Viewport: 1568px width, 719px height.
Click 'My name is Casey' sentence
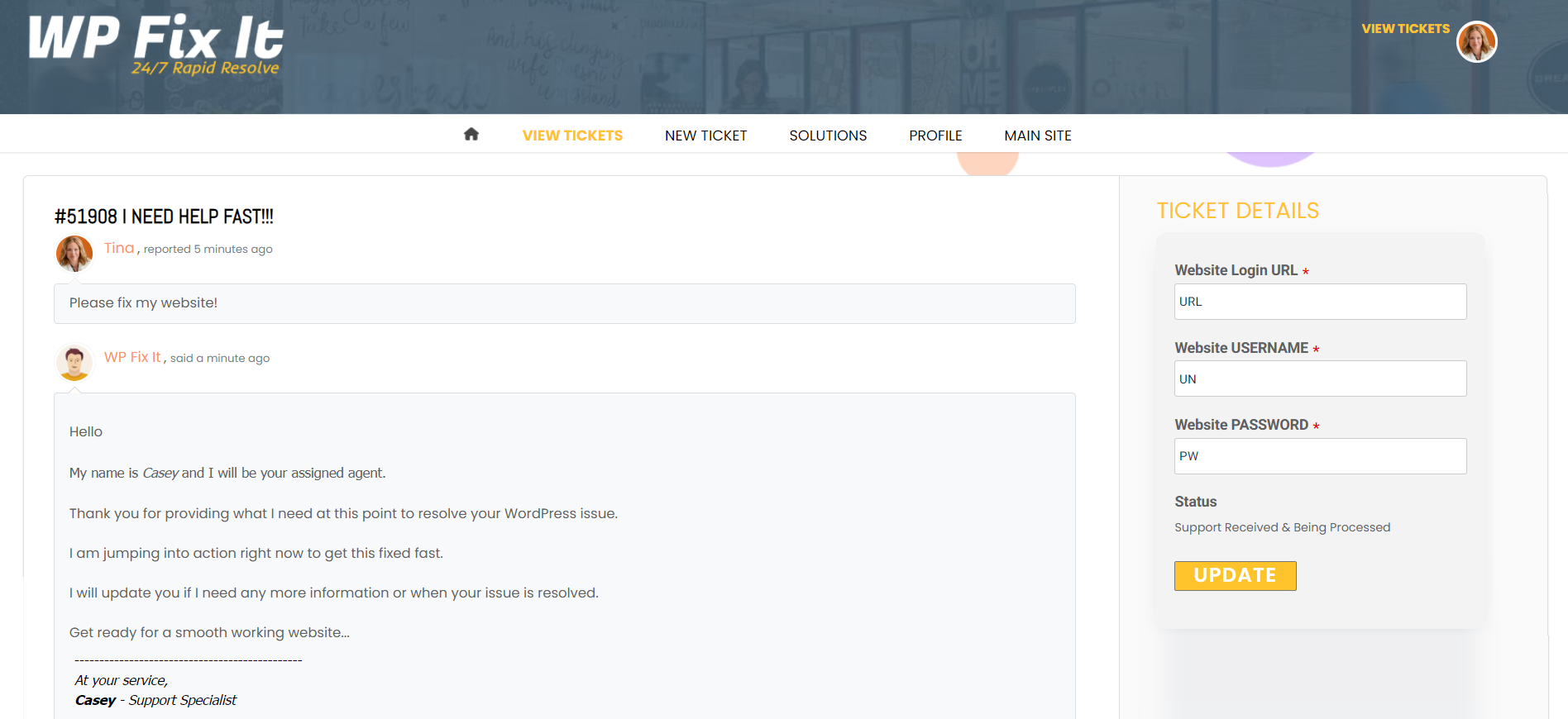click(x=227, y=473)
